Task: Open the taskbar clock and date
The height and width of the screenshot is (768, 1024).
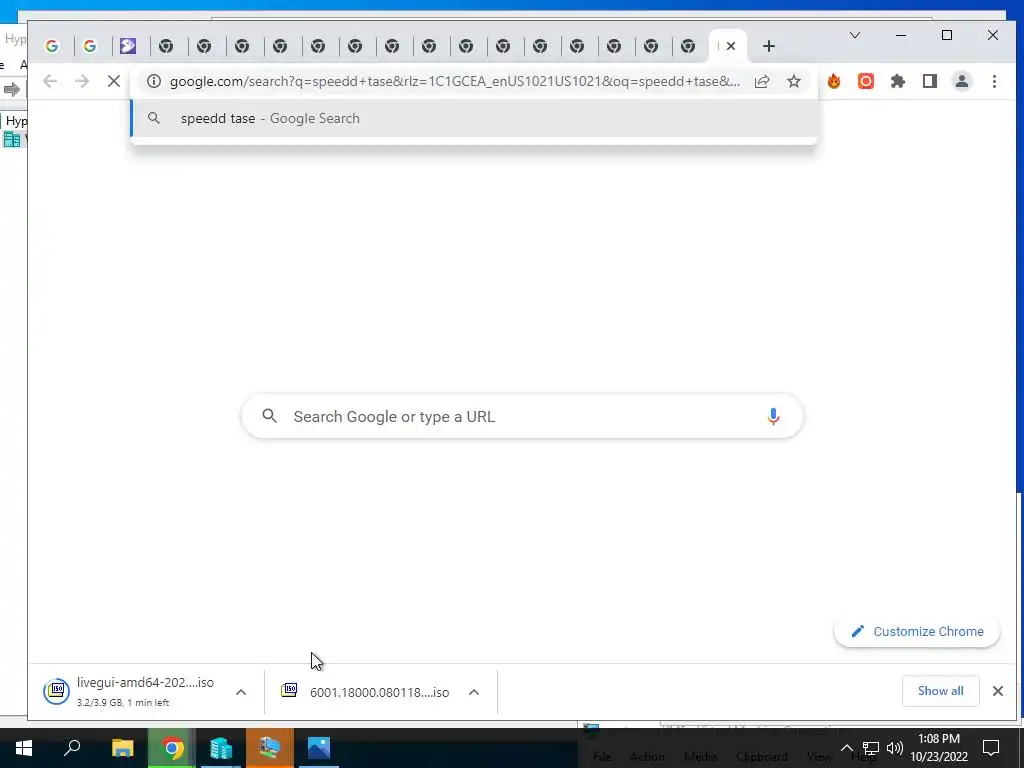Action: coord(939,748)
